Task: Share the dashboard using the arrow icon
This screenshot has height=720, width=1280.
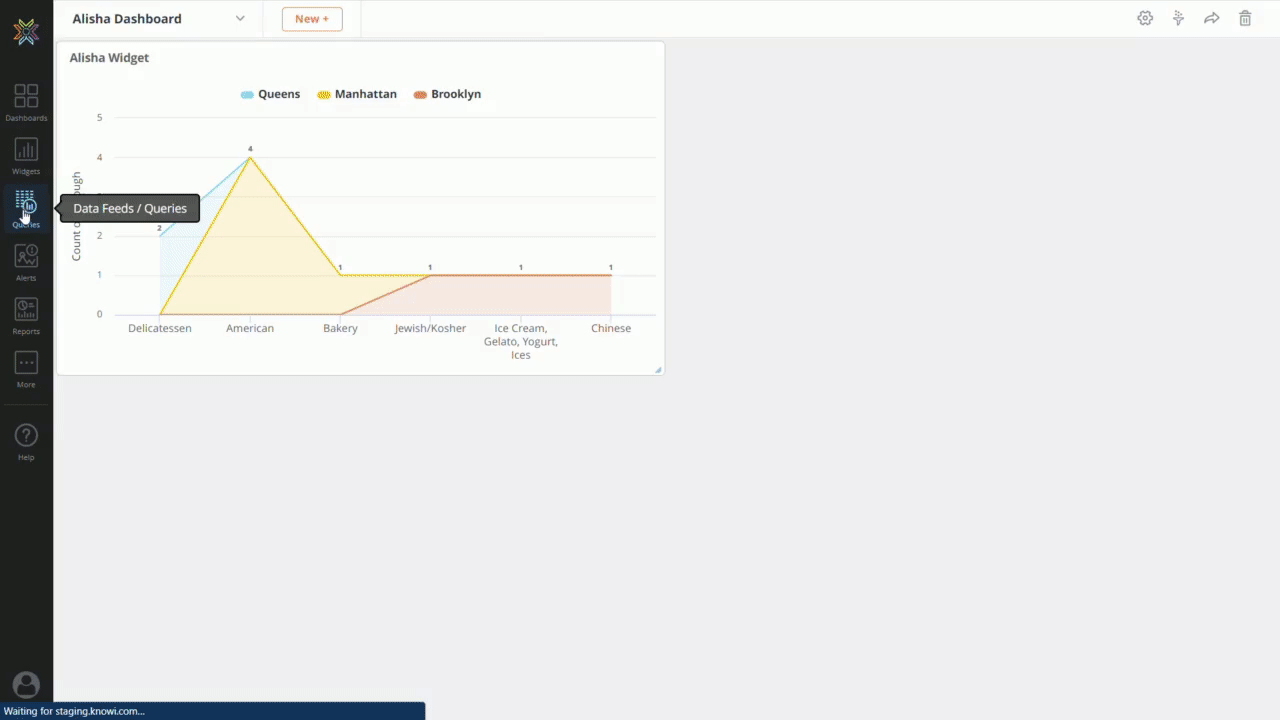Action: (1211, 18)
